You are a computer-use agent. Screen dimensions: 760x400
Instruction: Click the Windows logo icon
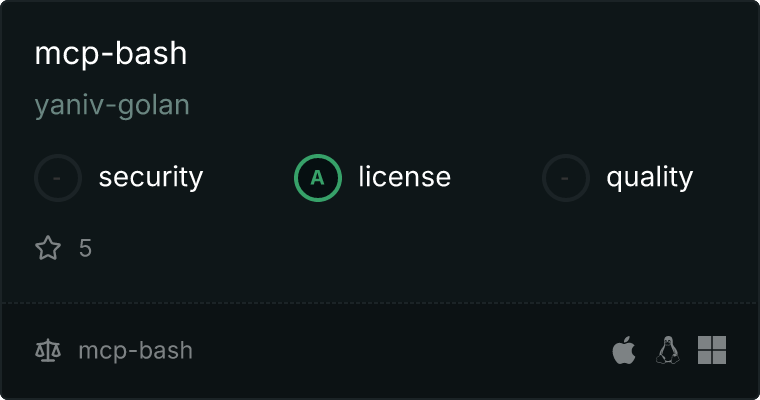tap(712, 350)
